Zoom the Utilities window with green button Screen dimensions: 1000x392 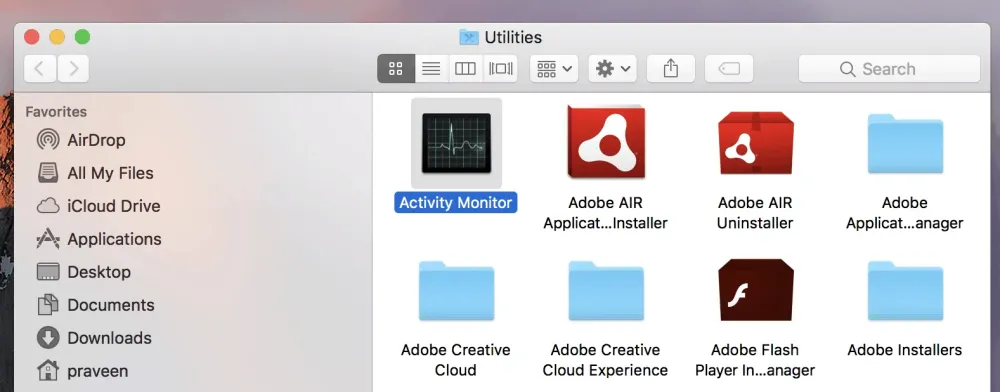point(82,37)
